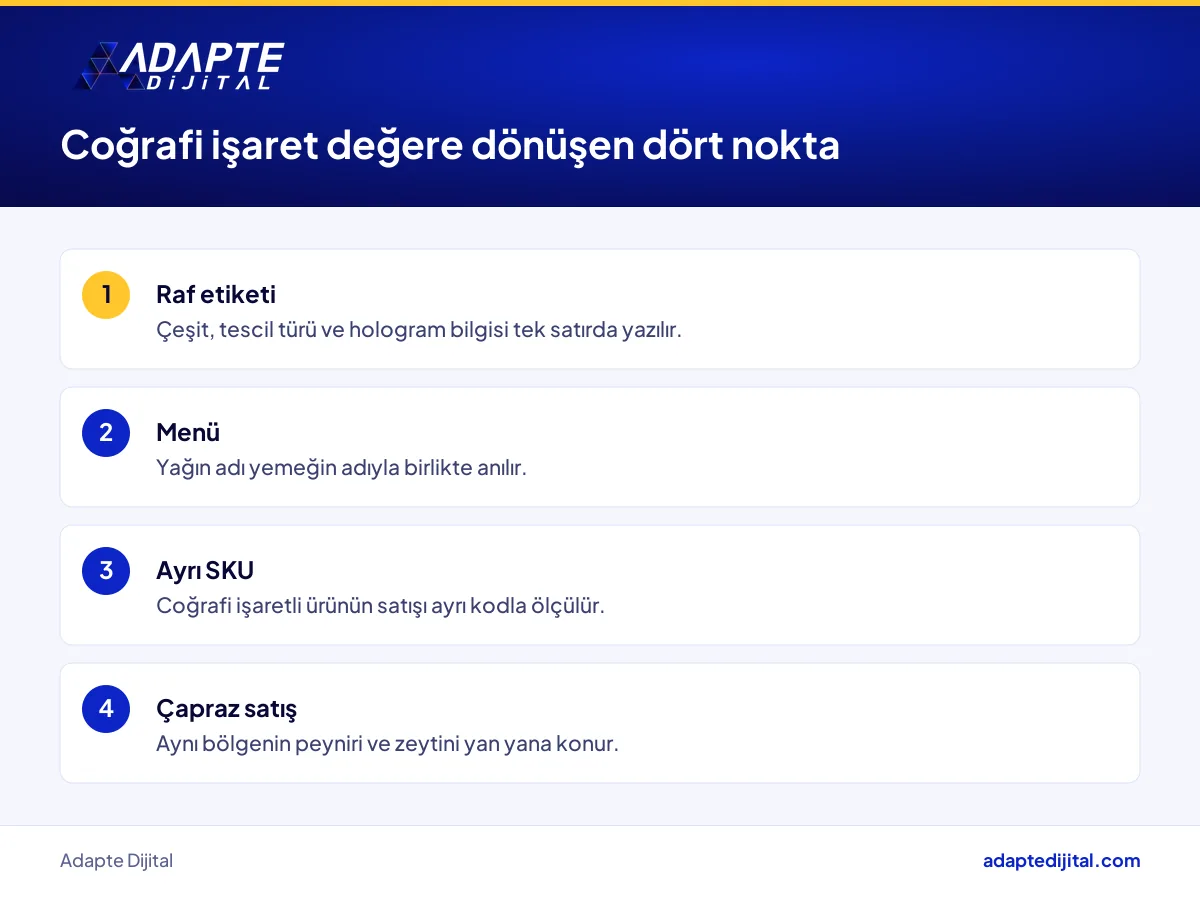The image size is (1200, 911).
Task: Click the heading 'Coğrafi işaret değere dönüşen dört nokta'
Action: click(450, 146)
